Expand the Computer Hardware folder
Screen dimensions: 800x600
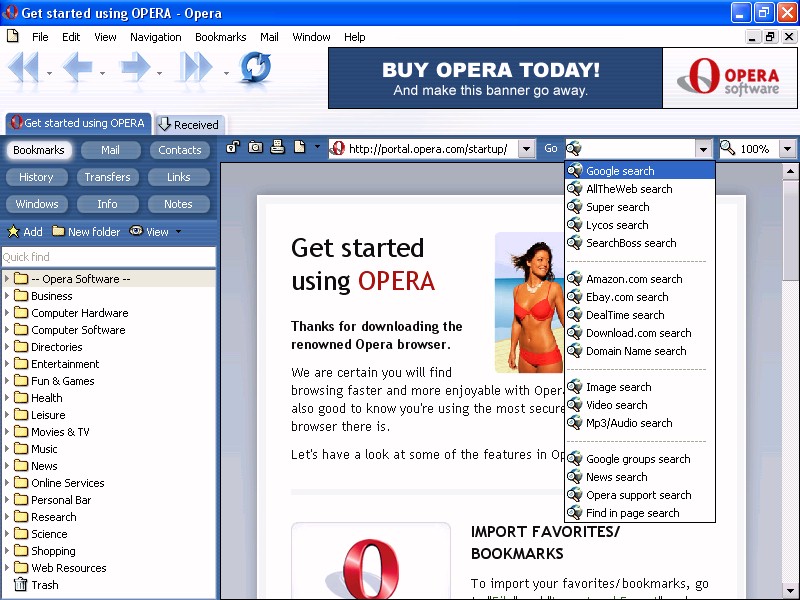pyautogui.click(x=7, y=312)
